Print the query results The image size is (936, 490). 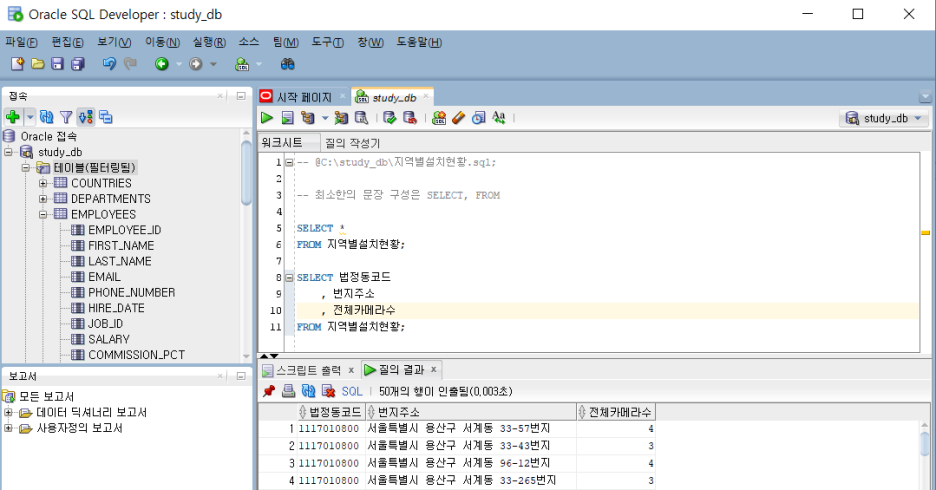(x=288, y=391)
